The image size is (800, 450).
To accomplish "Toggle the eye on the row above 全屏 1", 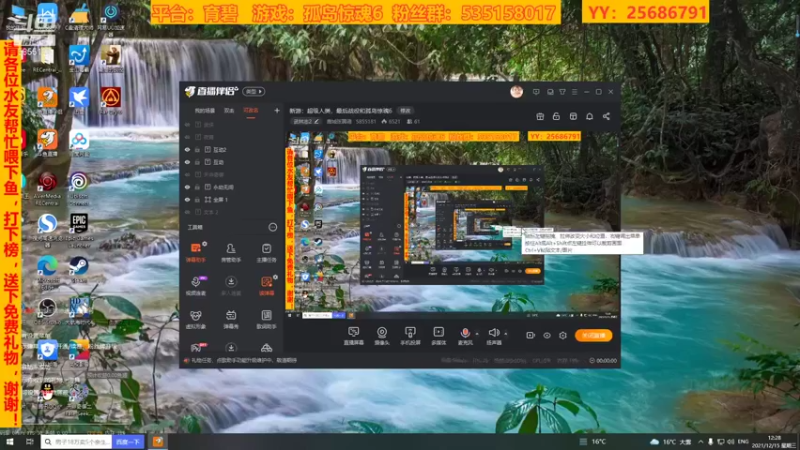I will tap(187, 187).
